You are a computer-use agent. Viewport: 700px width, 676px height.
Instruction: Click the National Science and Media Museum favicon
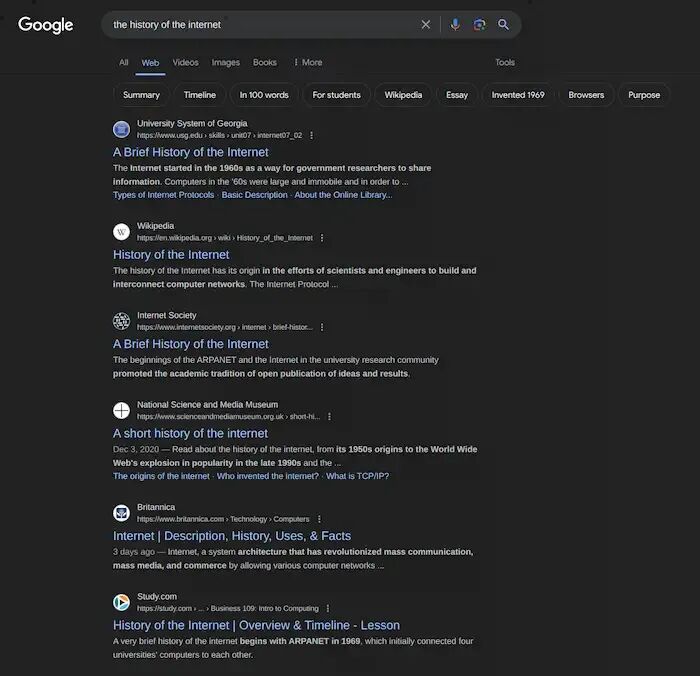121,410
